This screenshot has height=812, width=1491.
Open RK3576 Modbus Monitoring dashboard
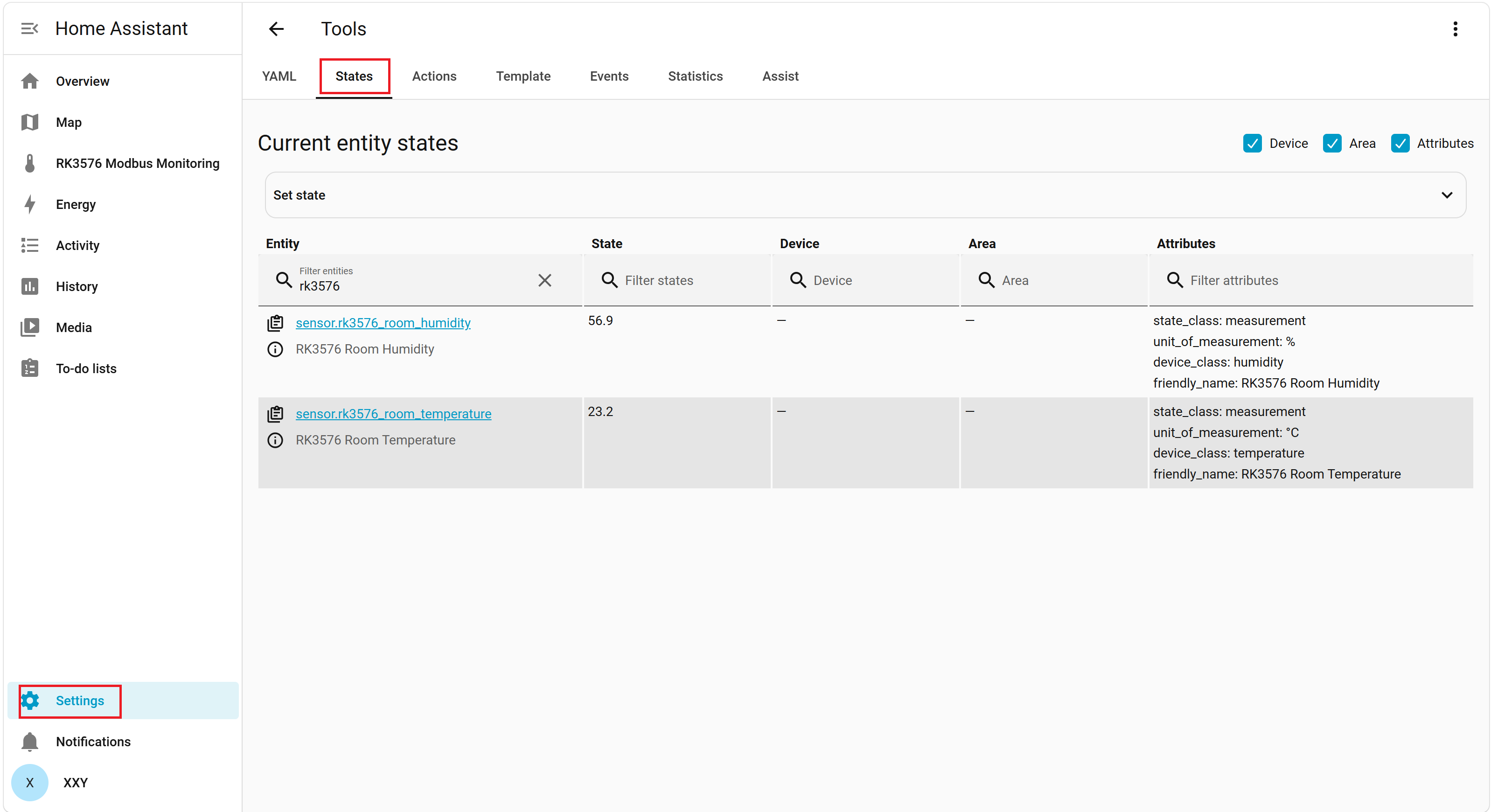pos(123,163)
